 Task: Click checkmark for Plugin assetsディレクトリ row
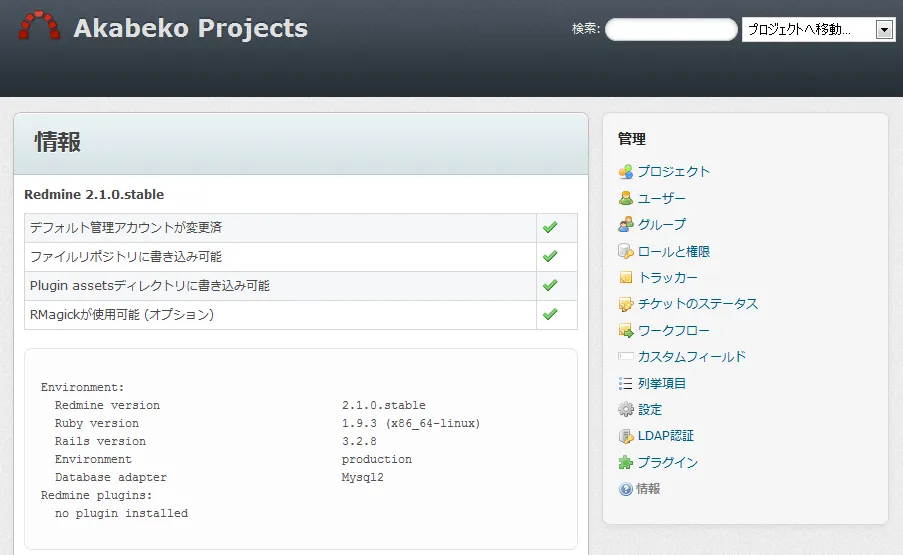click(x=550, y=286)
